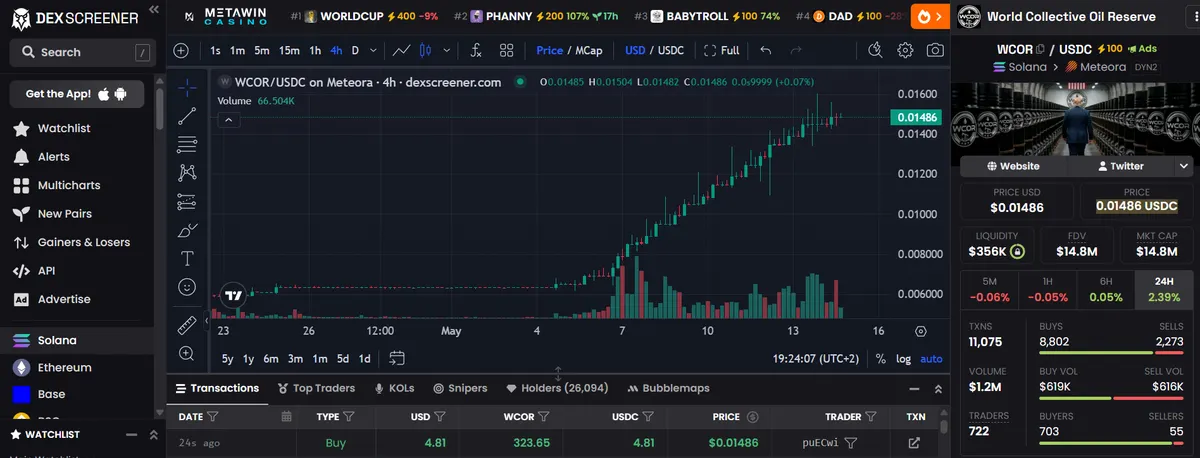Open the MetaWin Casino banner
The image size is (1200, 458).
pos(226,16)
